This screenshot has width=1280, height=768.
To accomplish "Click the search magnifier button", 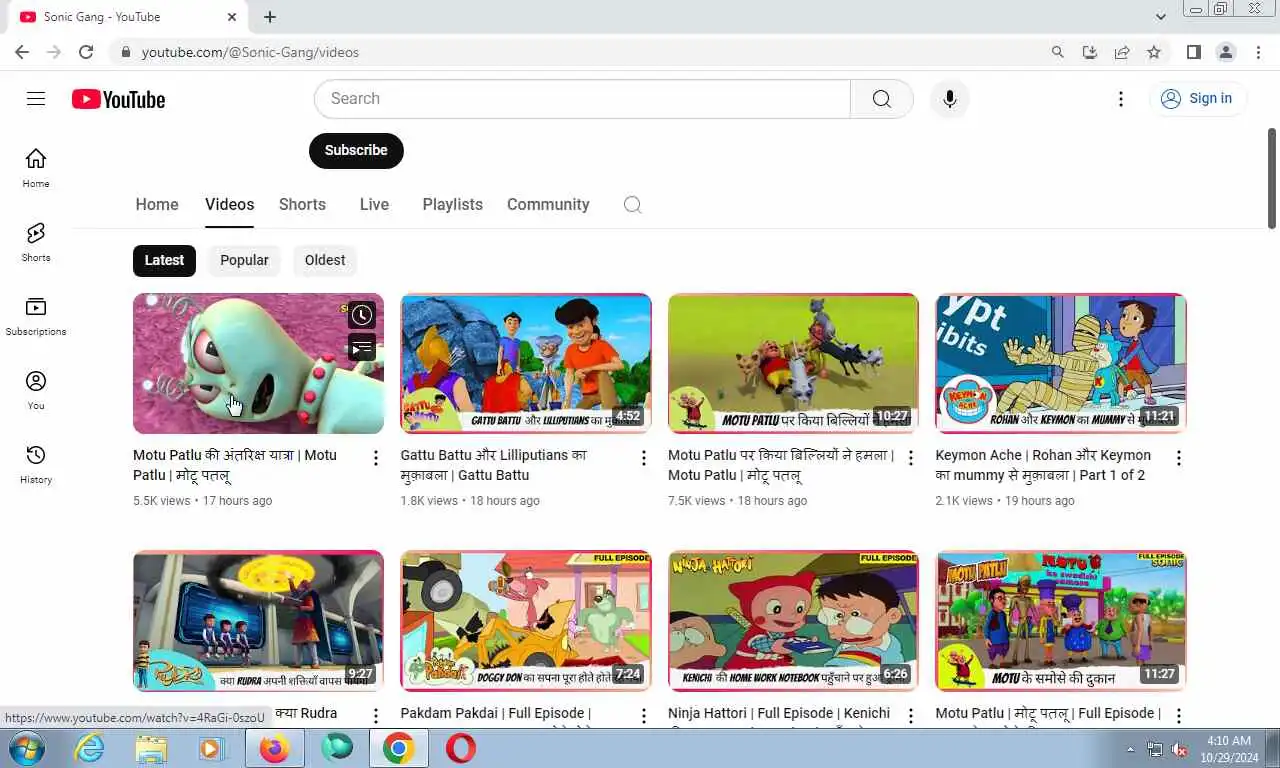I will (881, 99).
